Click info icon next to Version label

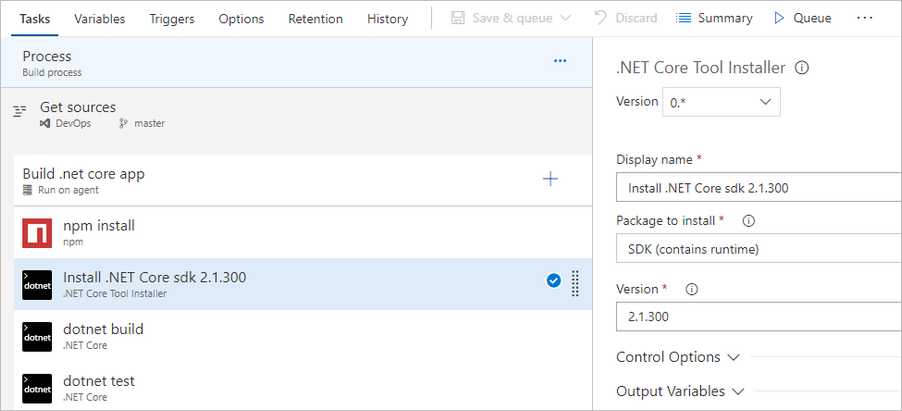[x=693, y=289]
